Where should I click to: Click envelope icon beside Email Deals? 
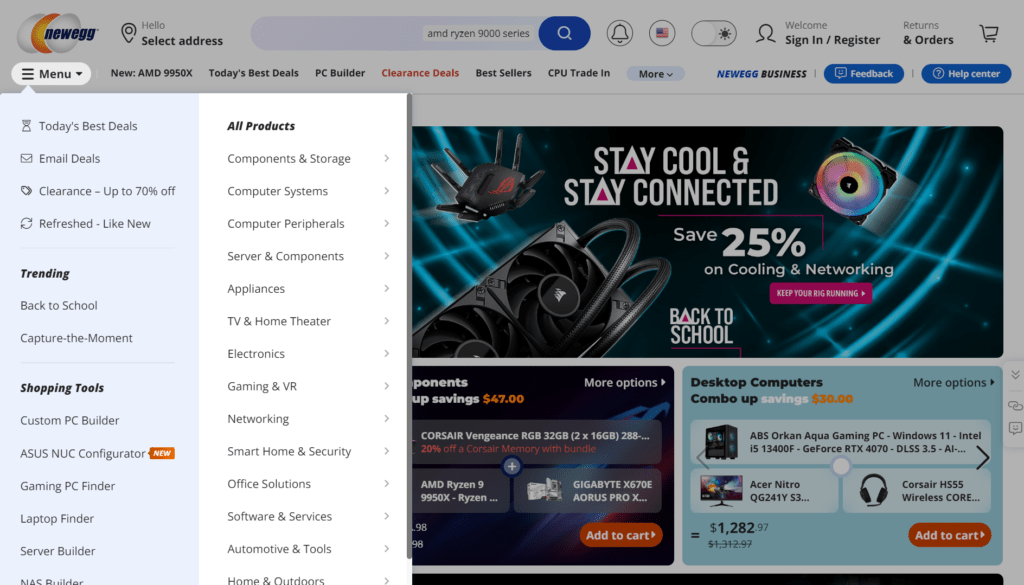coord(26,159)
